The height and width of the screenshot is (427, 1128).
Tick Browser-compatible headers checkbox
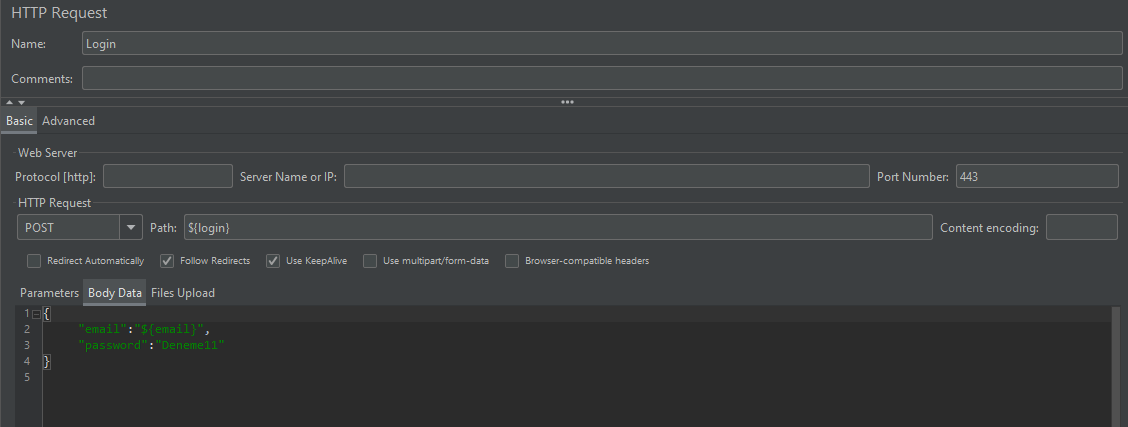coord(512,261)
